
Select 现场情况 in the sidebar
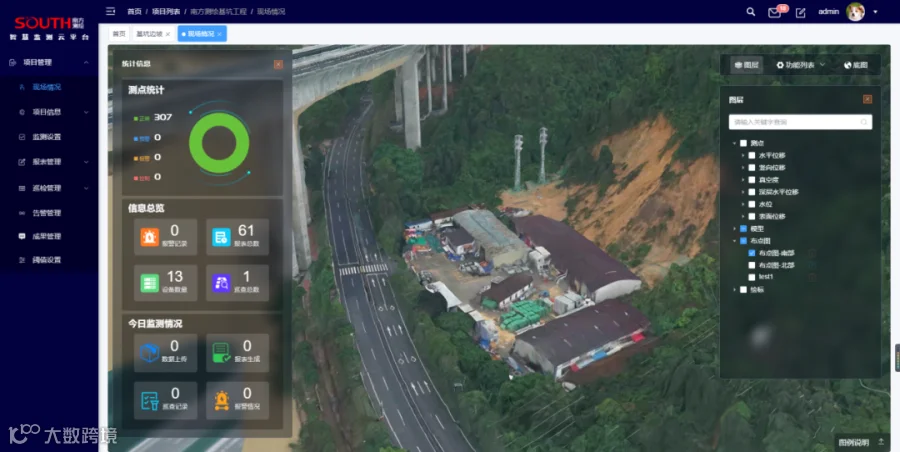(46, 87)
